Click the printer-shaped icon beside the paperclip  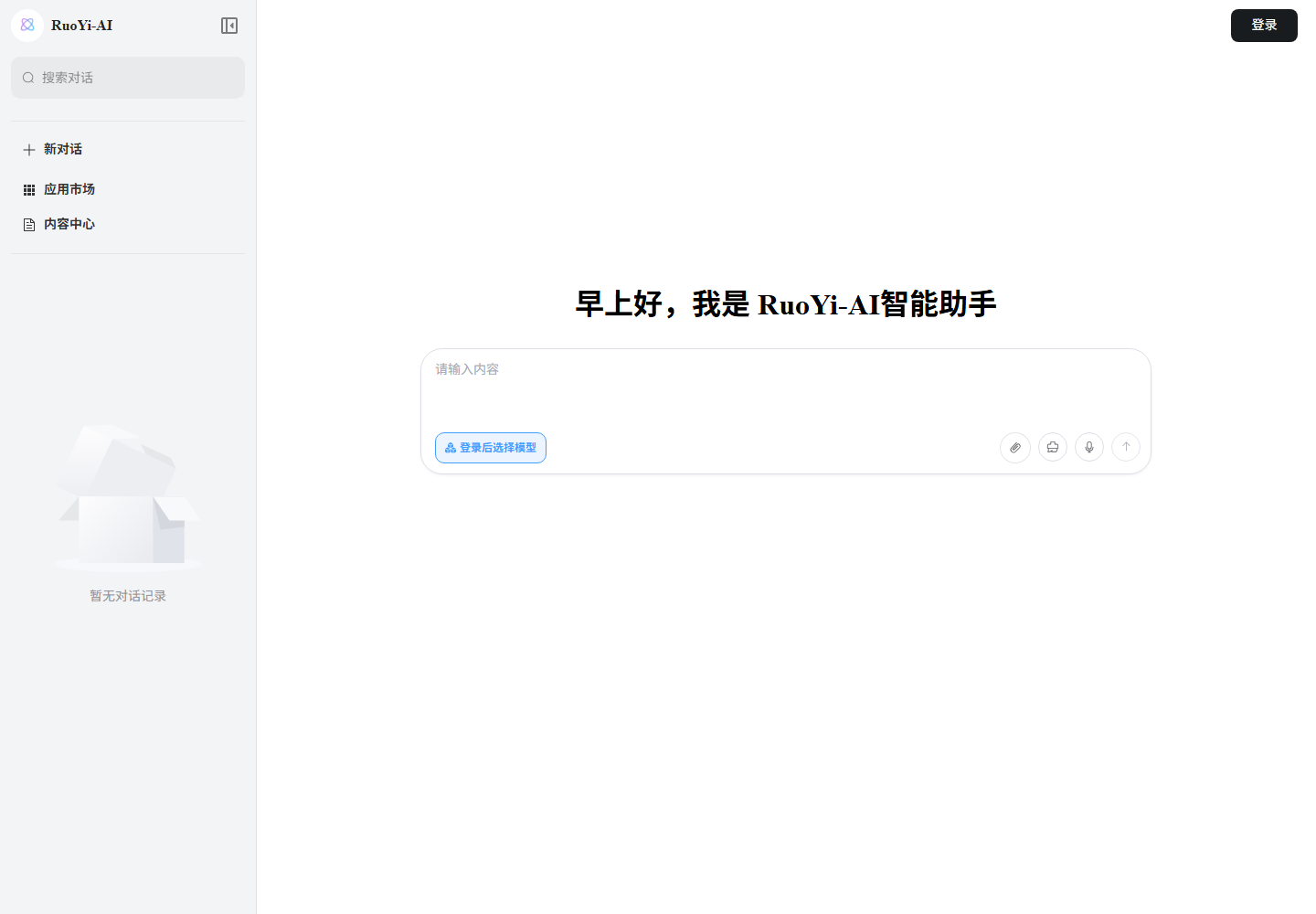(1053, 447)
